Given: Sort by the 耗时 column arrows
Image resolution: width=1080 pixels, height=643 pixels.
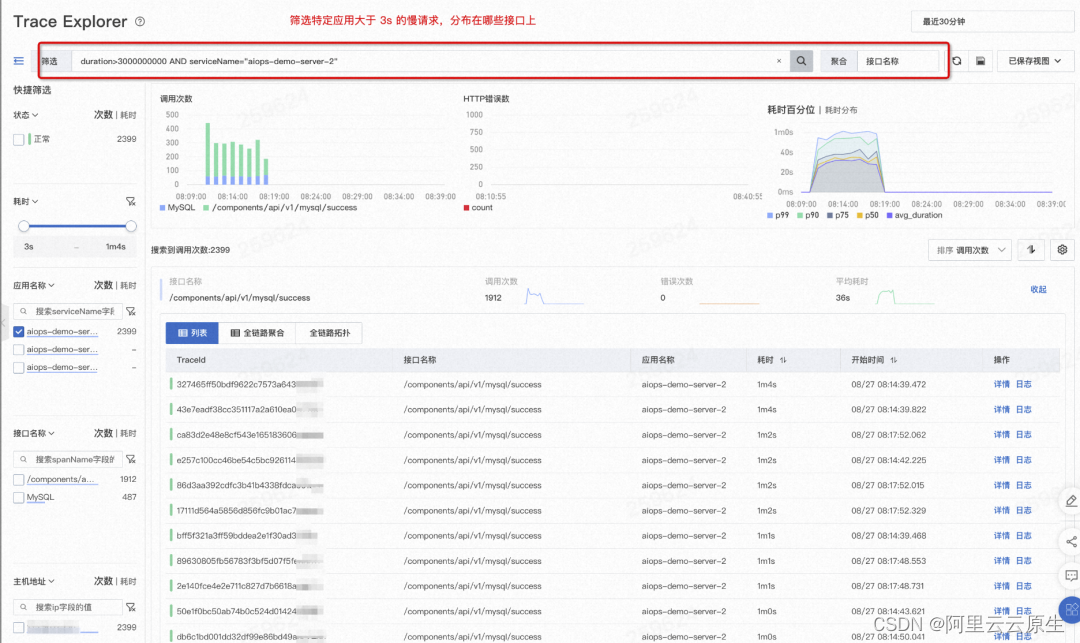Looking at the screenshot, I should (783, 360).
